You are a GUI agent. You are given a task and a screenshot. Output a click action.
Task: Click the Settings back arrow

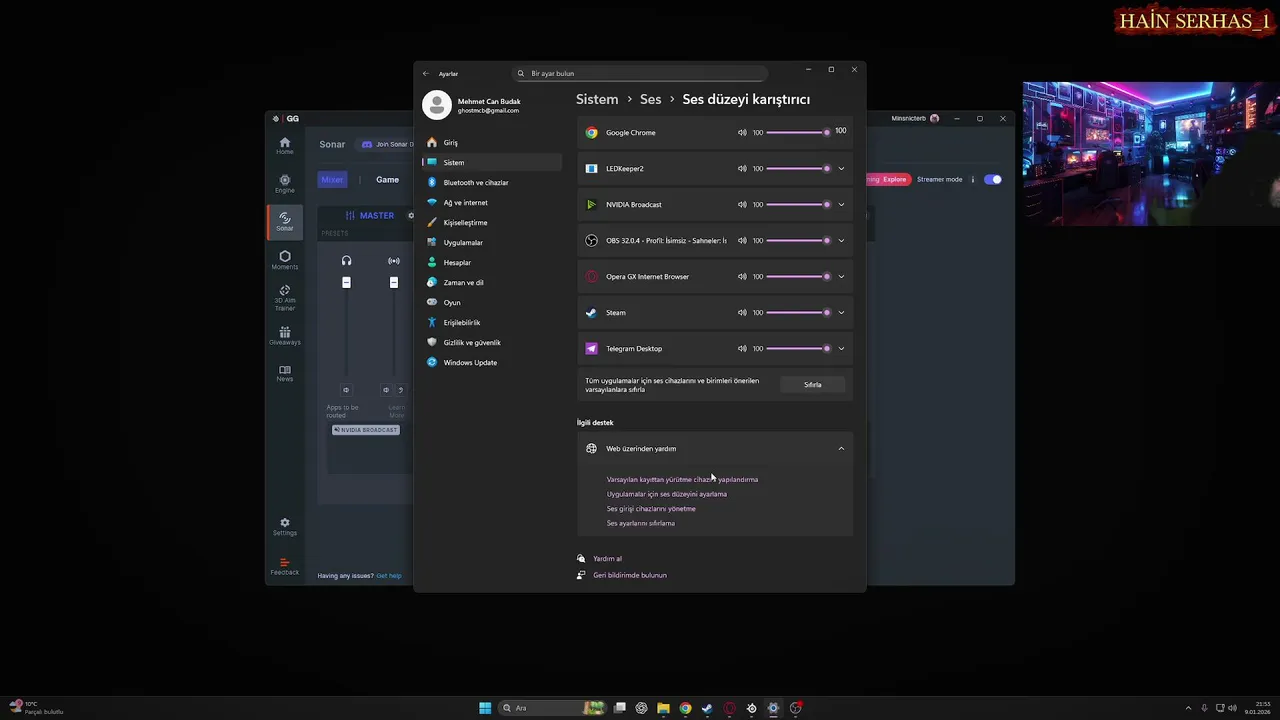[426, 73]
